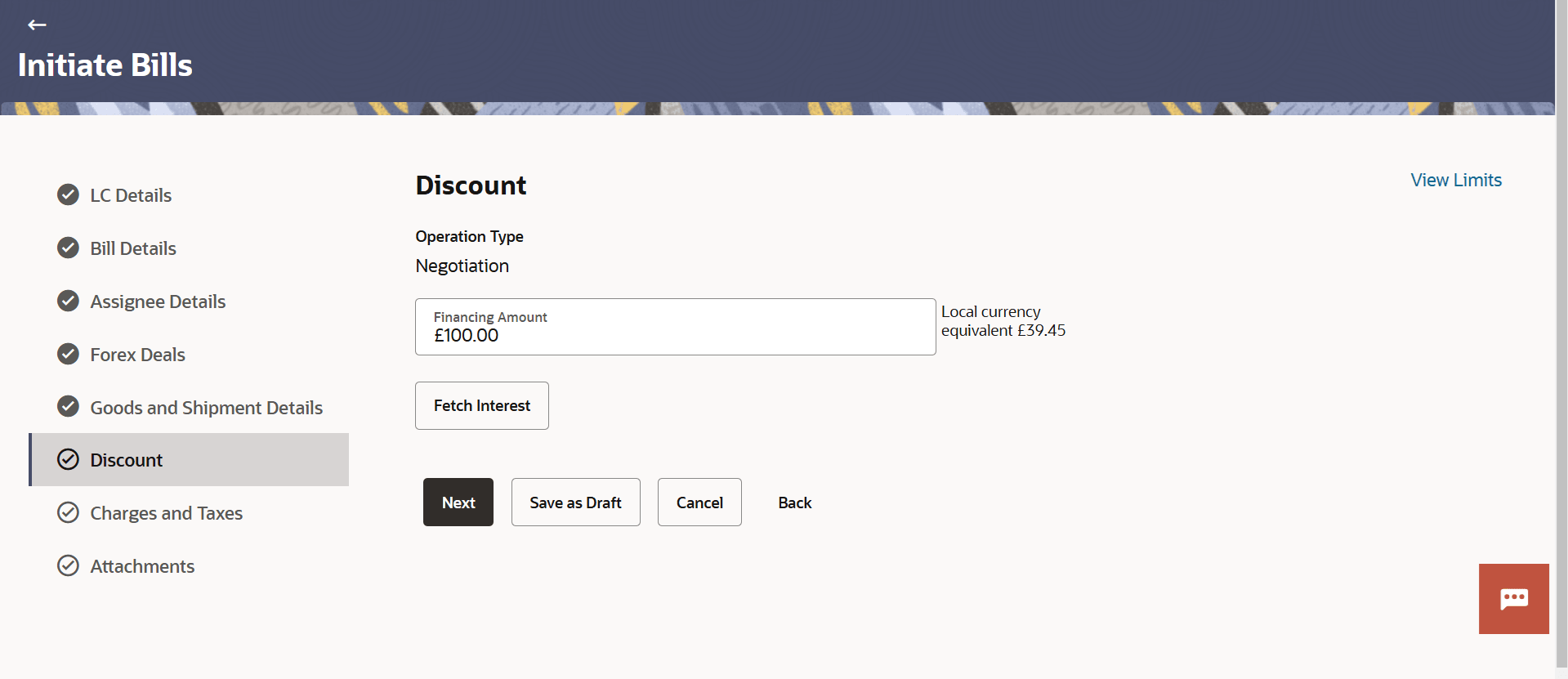Image resolution: width=1568 pixels, height=679 pixels.
Task: Click the back arrow above Initiate Bills
Action: tap(37, 25)
